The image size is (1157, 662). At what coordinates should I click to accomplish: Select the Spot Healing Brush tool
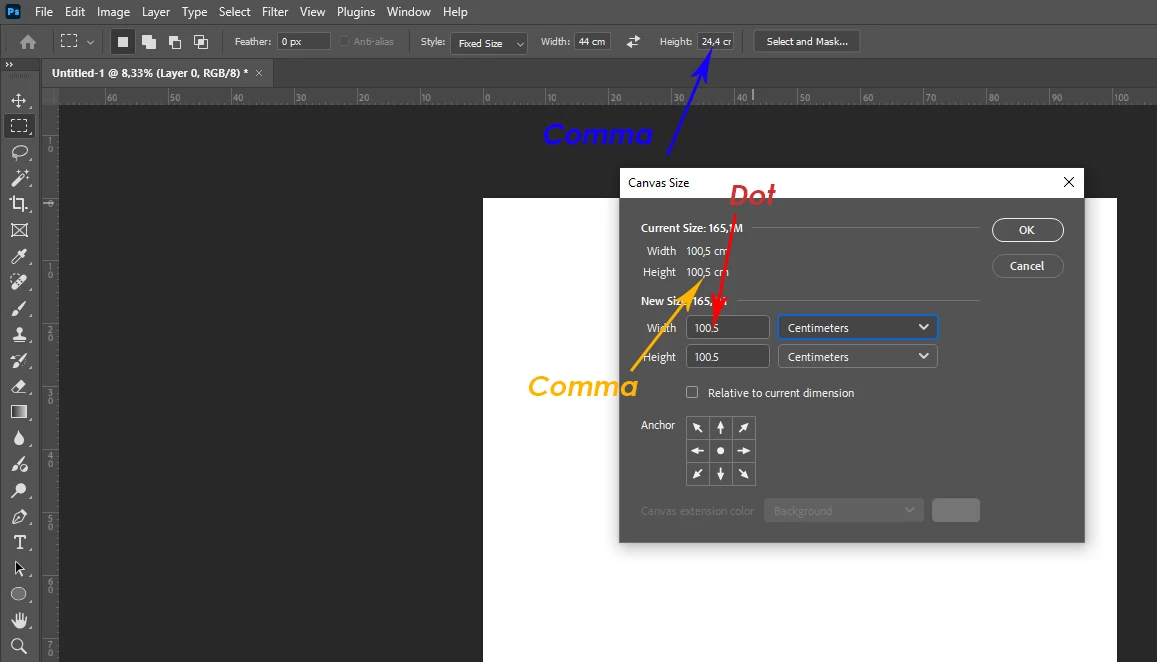pyautogui.click(x=19, y=282)
